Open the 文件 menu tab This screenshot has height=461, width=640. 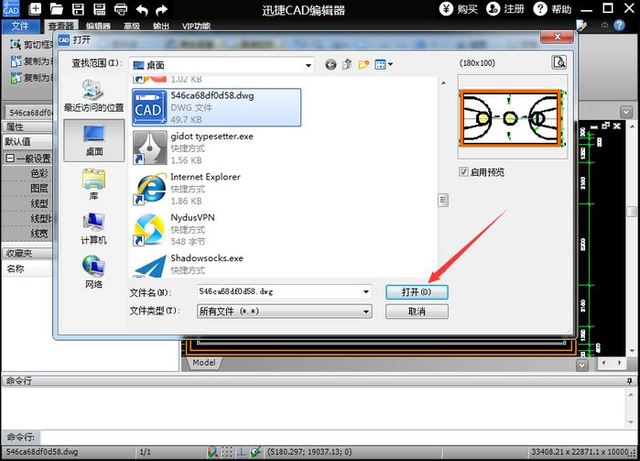[x=20, y=26]
